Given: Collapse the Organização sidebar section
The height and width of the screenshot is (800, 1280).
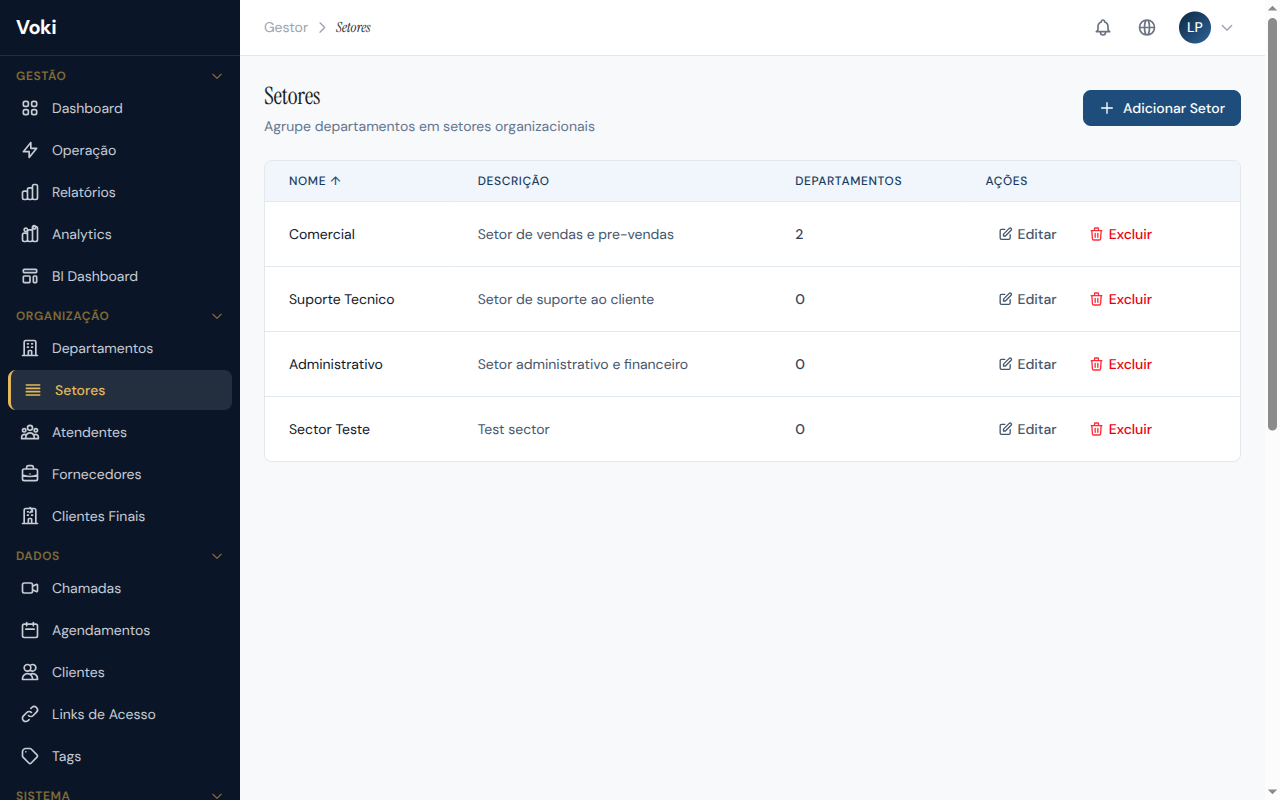Looking at the screenshot, I should pos(217,316).
